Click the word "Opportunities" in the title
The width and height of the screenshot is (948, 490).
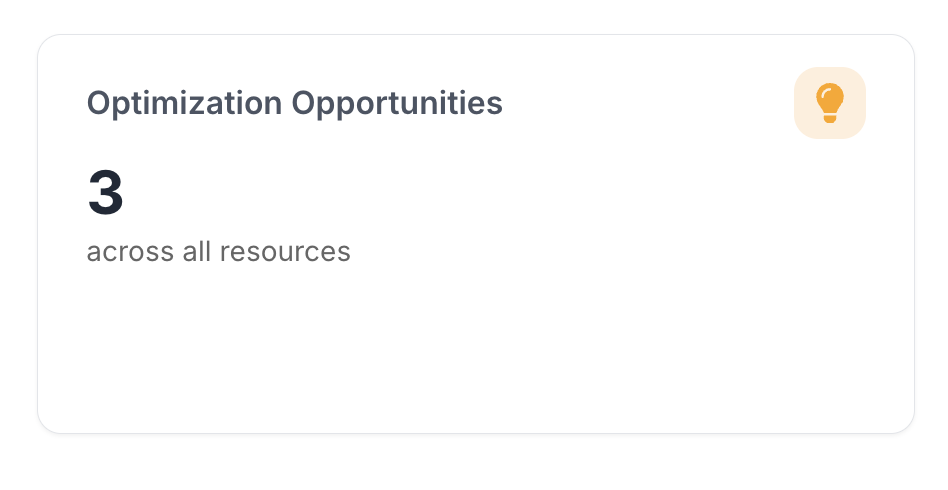click(x=396, y=103)
